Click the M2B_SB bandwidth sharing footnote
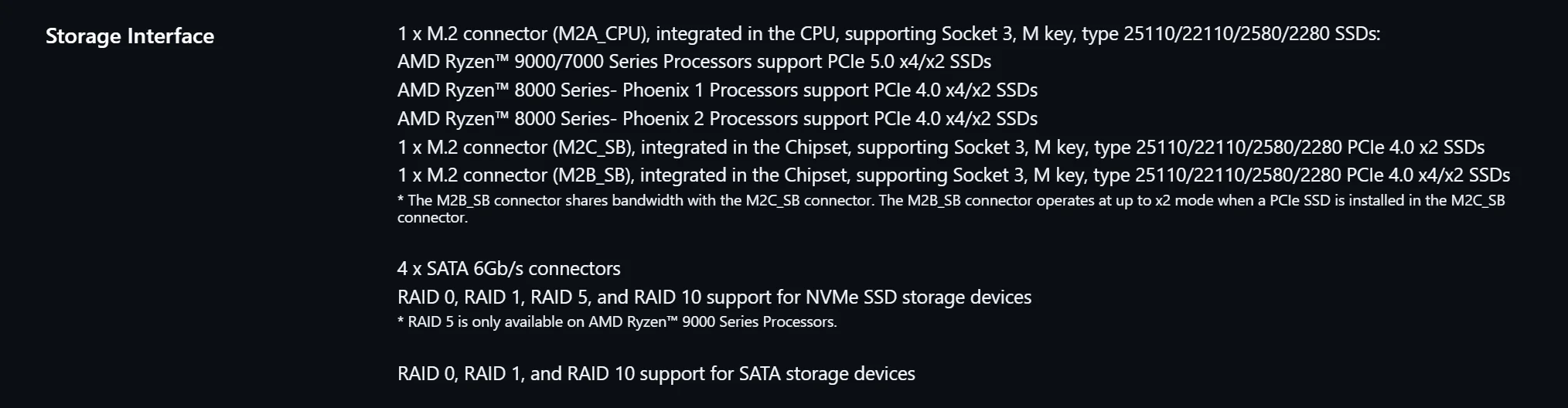This screenshot has height=408, width=1568. click(951, 209)
